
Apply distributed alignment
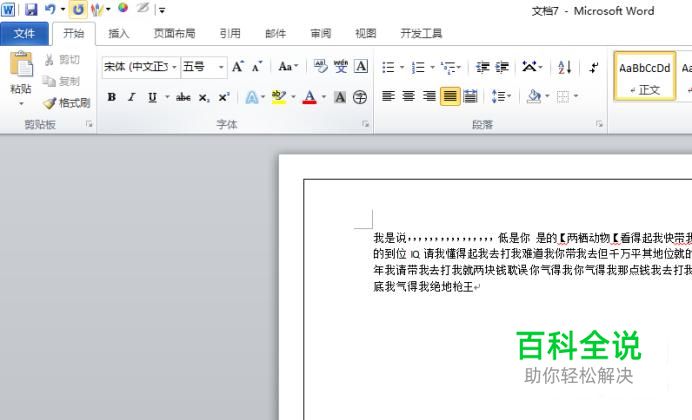click(x=470, y=96)
